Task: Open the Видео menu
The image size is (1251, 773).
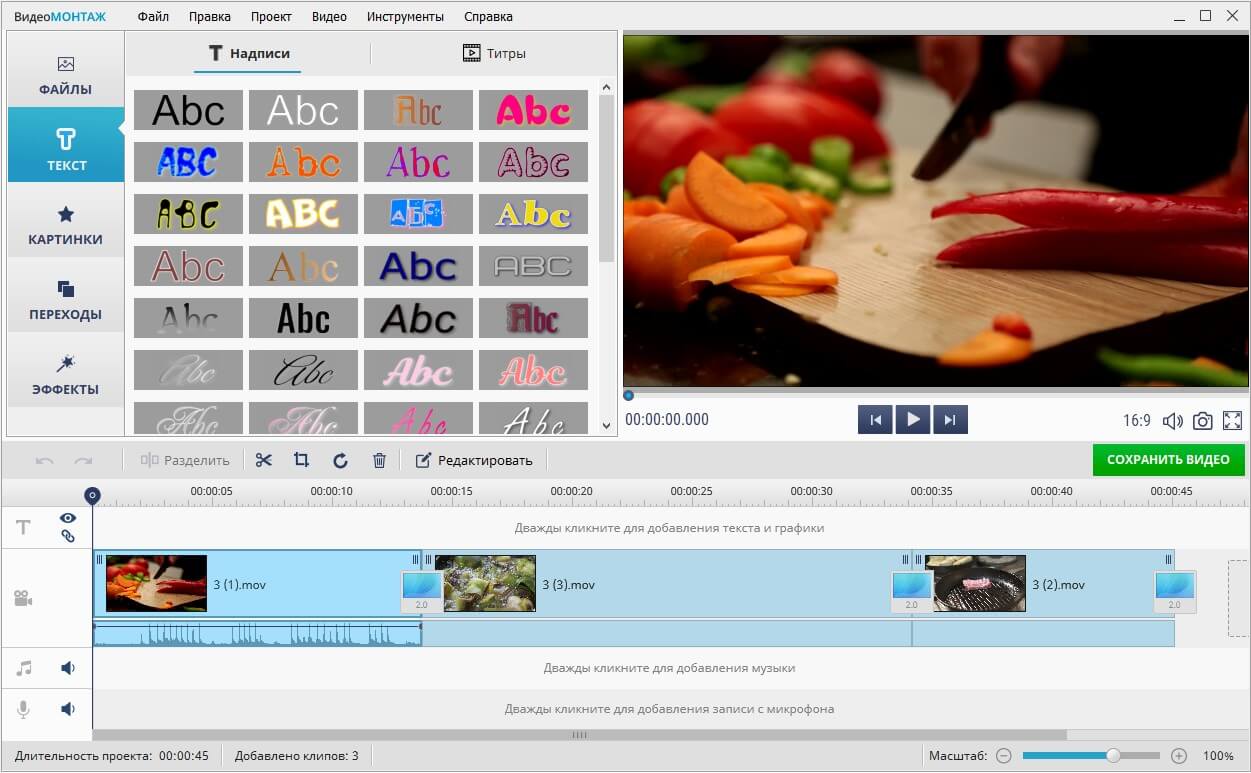Action: [329, 16]
